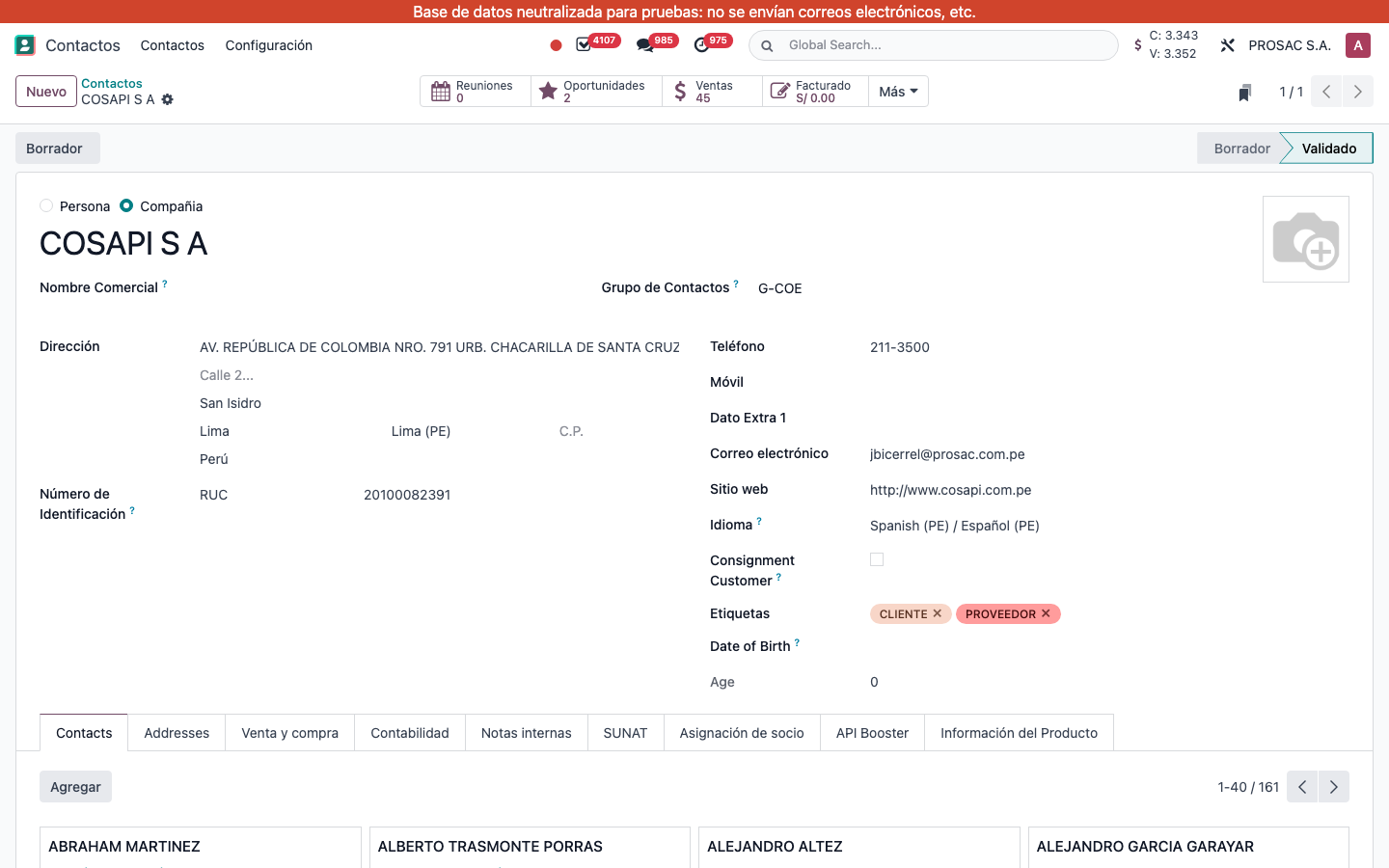Edit RUC number 20100082391

(x=521, y=495)
